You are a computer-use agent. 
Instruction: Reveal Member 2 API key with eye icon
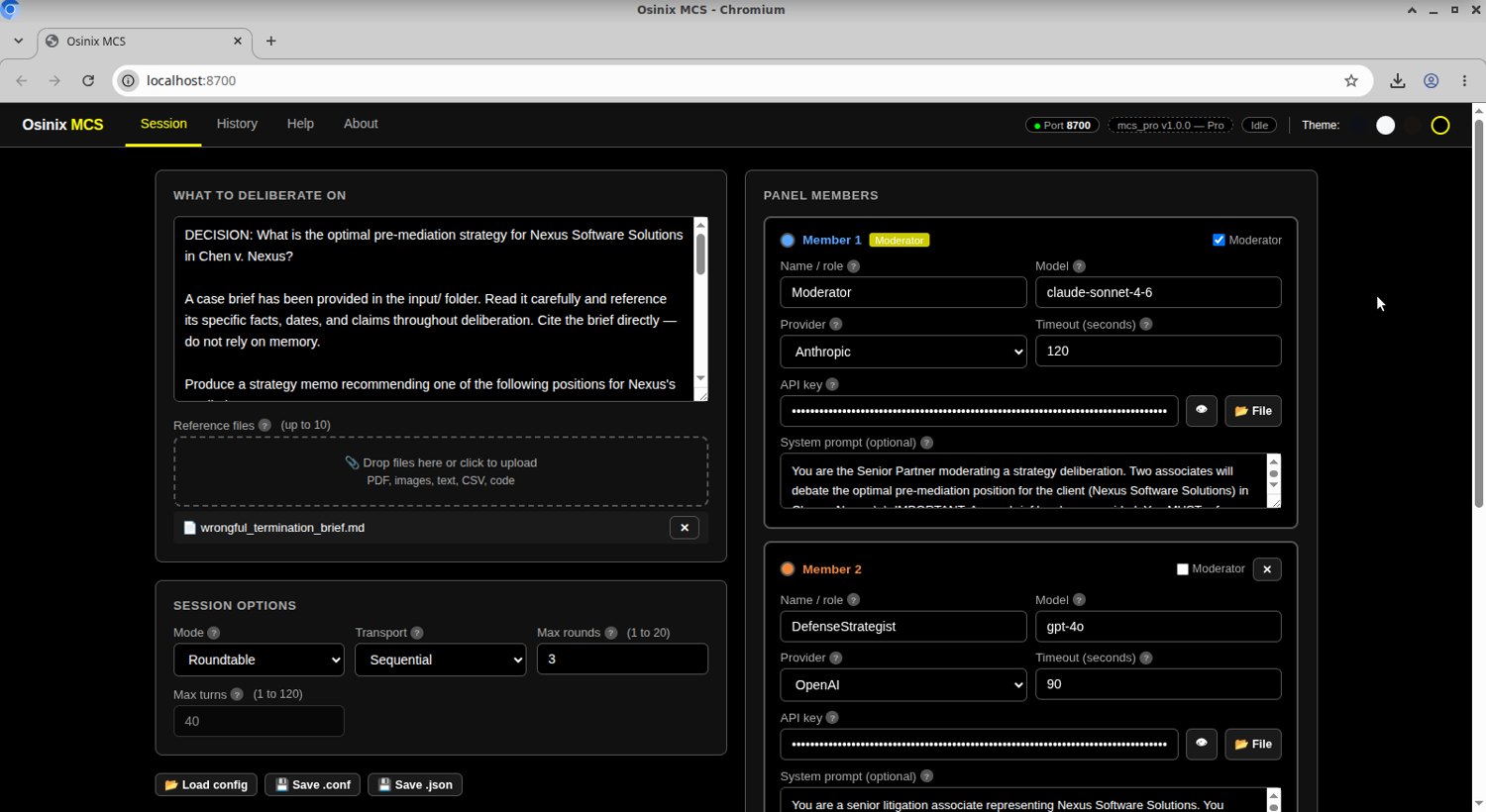pyautogui.click(x=1201, y=744)
